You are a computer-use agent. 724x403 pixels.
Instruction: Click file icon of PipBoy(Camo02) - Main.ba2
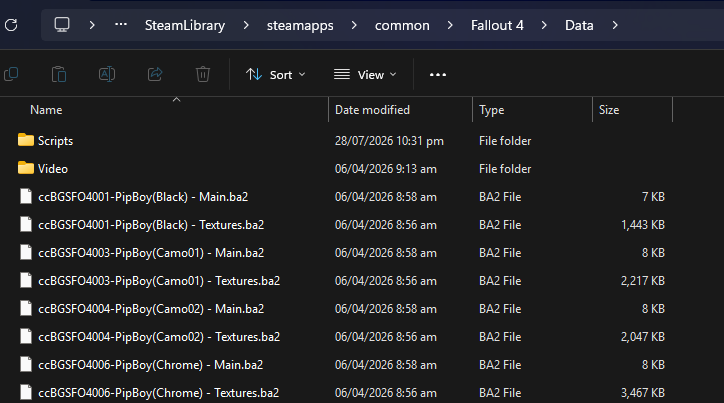click(x=26, y=308)
